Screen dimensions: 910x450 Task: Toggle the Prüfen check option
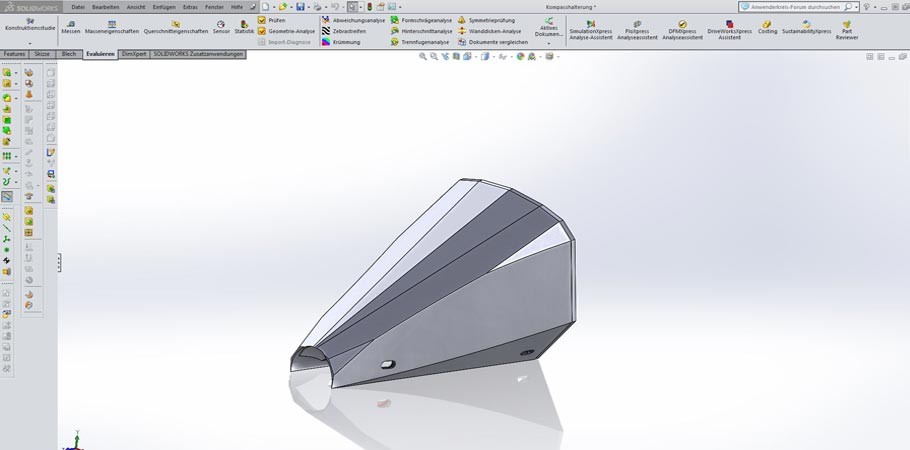272,20
